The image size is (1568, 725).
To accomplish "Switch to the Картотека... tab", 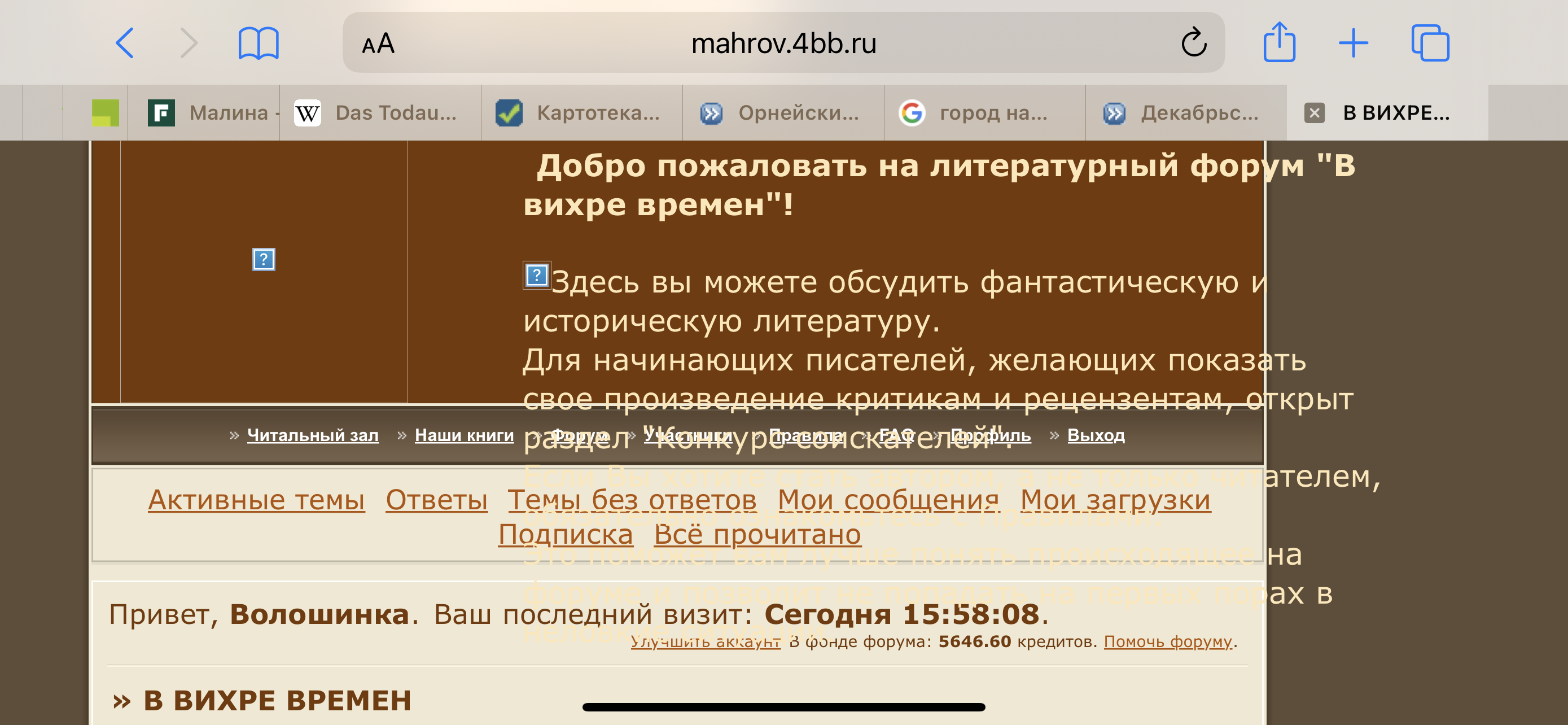I will pos(582,112).
